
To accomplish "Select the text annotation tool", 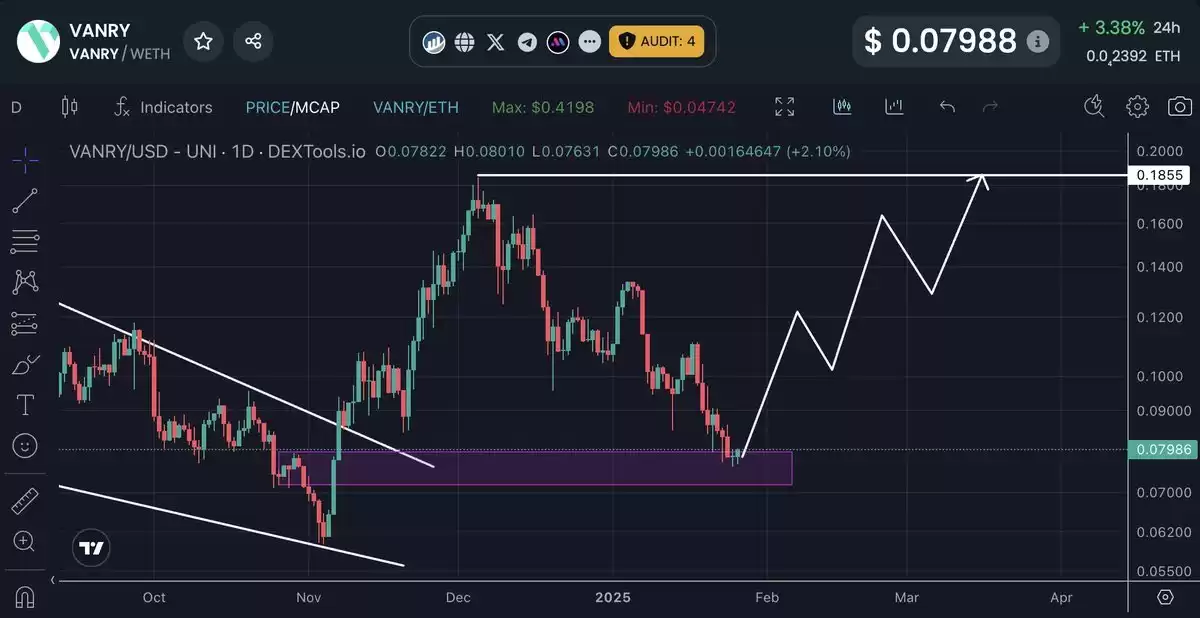I will pyautogui.click(x=26, y=405).
